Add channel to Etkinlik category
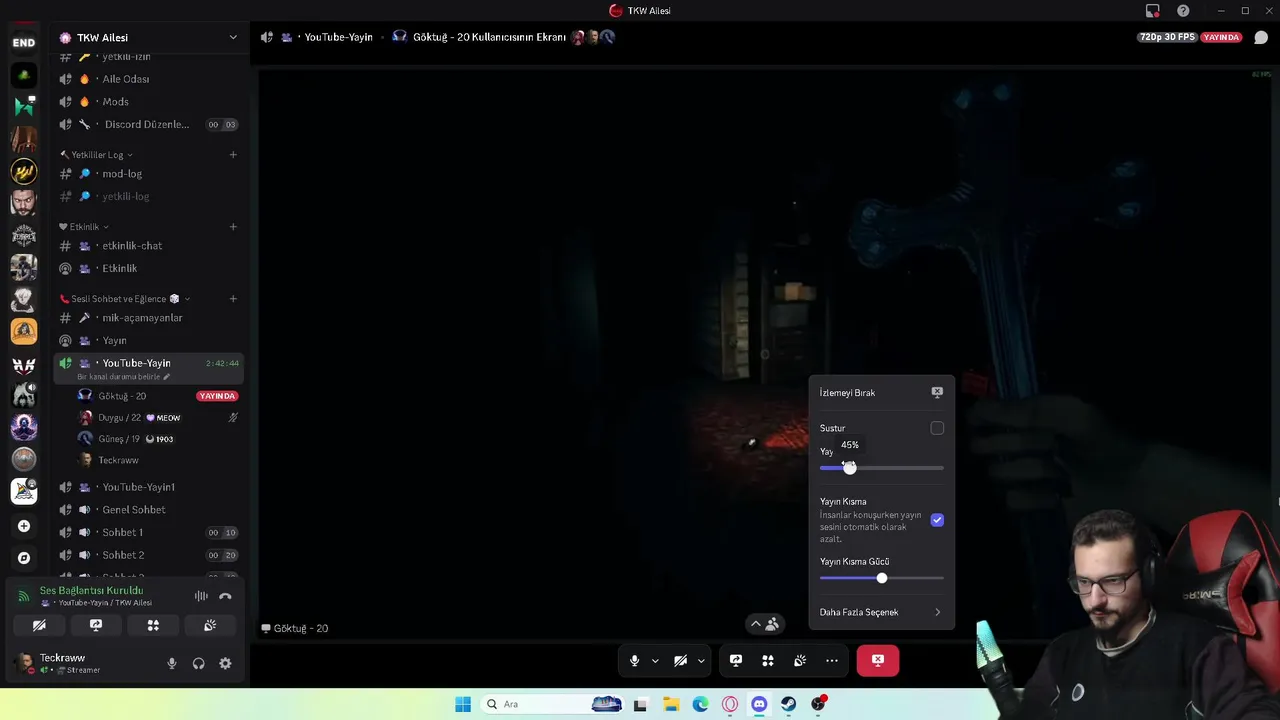This screenshot has height=720, width=1280. pyautogui.click(x=233, y=227)
